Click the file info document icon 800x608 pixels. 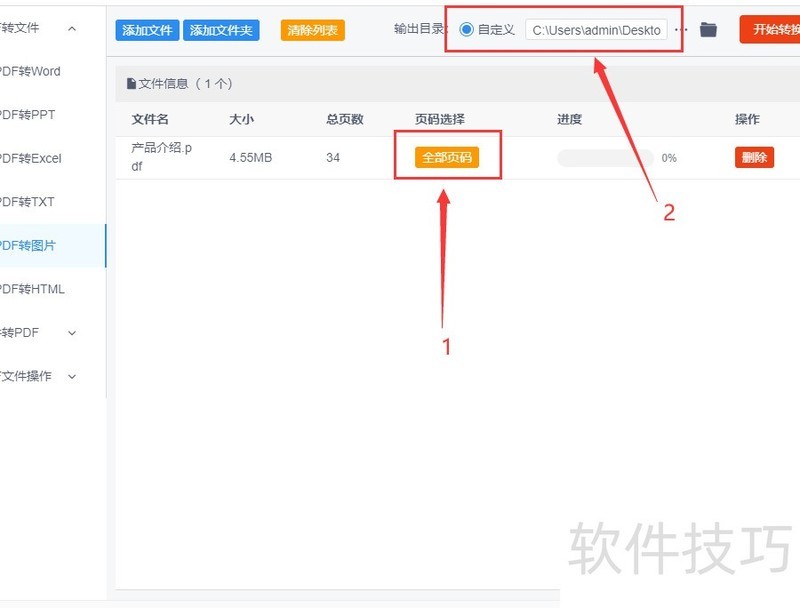click(131, 84)
